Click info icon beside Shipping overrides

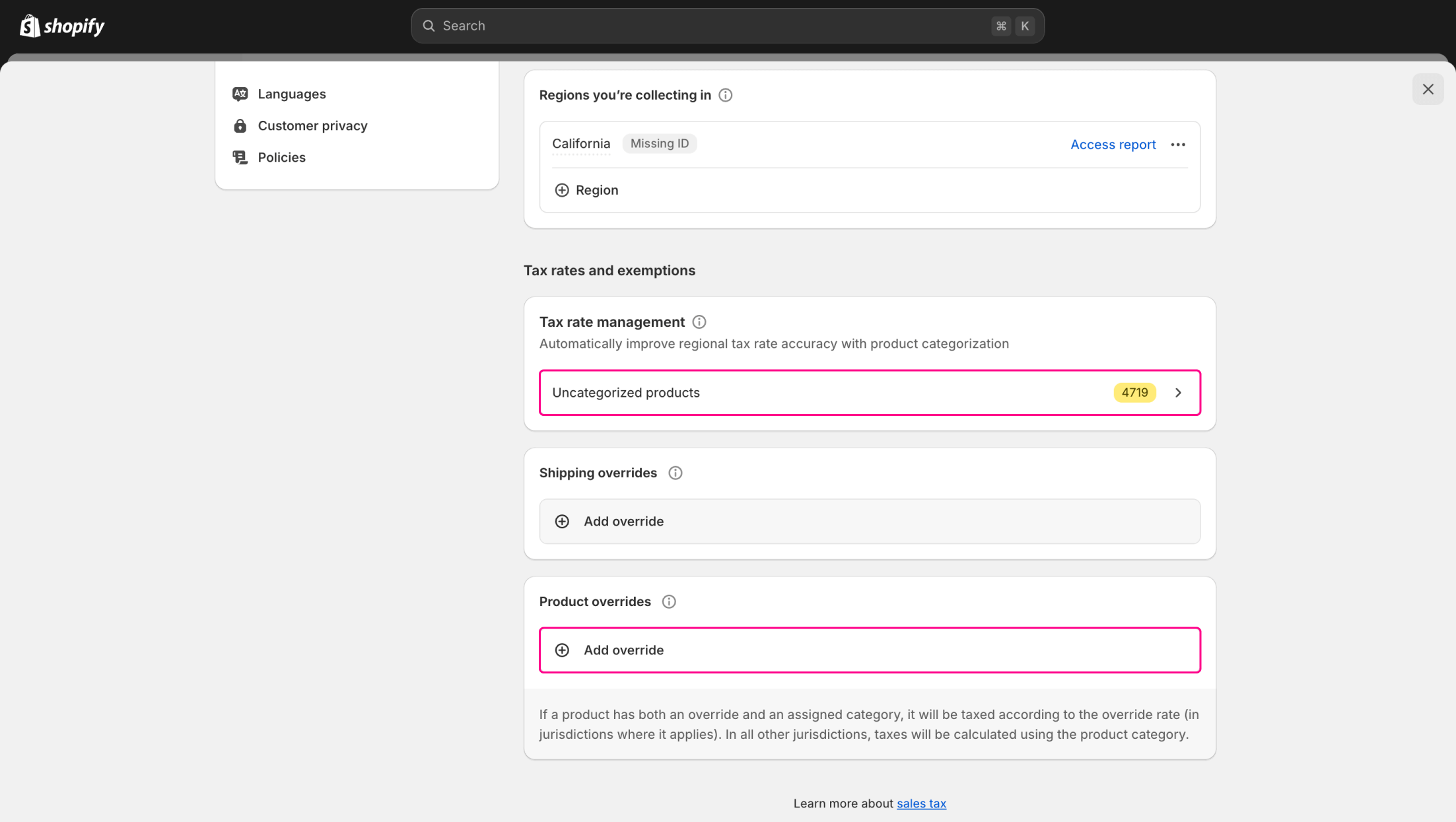point(675,473)
